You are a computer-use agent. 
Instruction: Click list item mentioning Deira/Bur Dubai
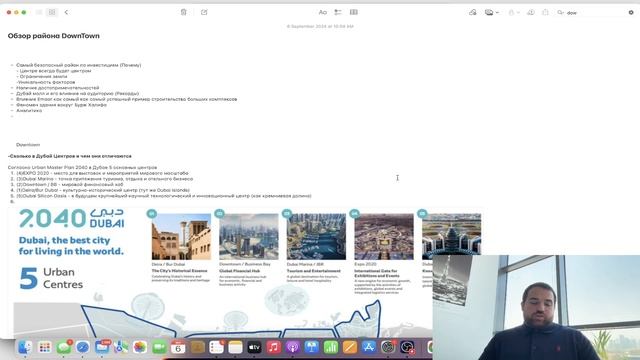tap(103, 190)
